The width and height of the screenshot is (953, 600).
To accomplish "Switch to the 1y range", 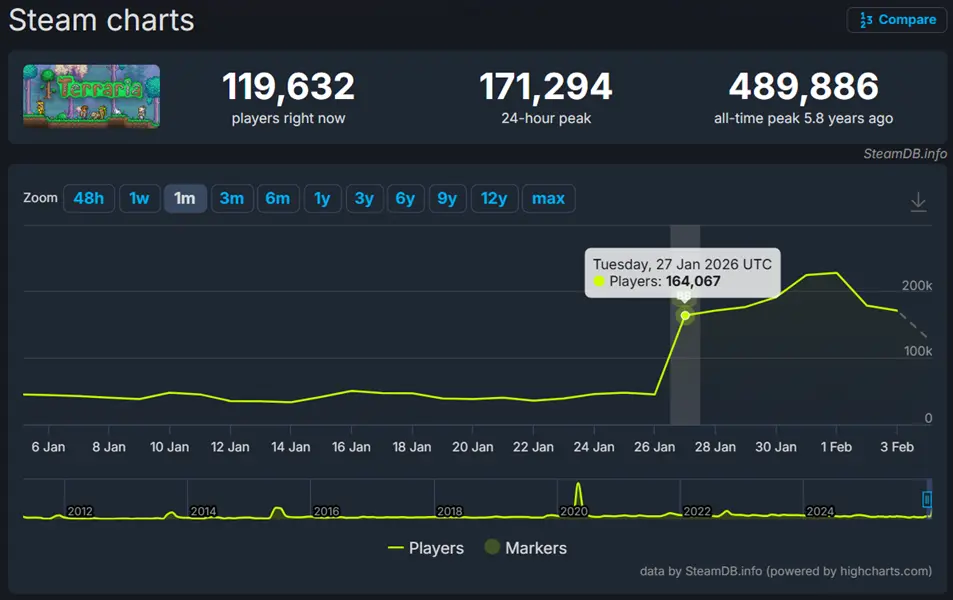I will pos(322,198).
